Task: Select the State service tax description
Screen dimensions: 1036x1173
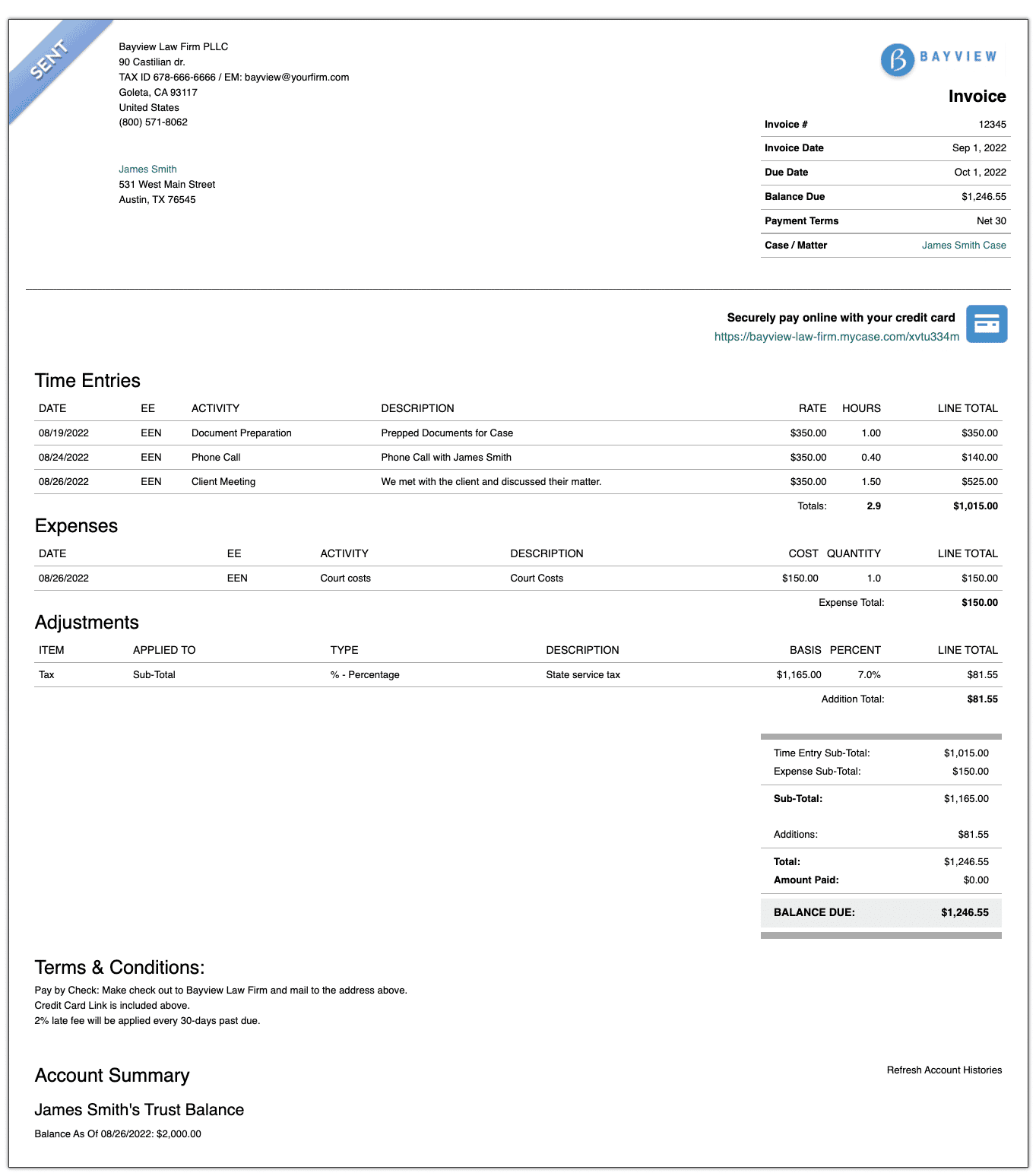Action: (x=582, y=675)
